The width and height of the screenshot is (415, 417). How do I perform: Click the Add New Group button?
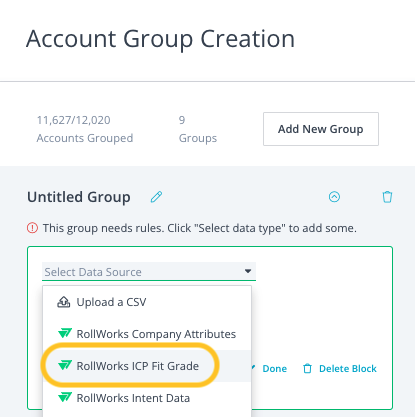click(321, 129)
